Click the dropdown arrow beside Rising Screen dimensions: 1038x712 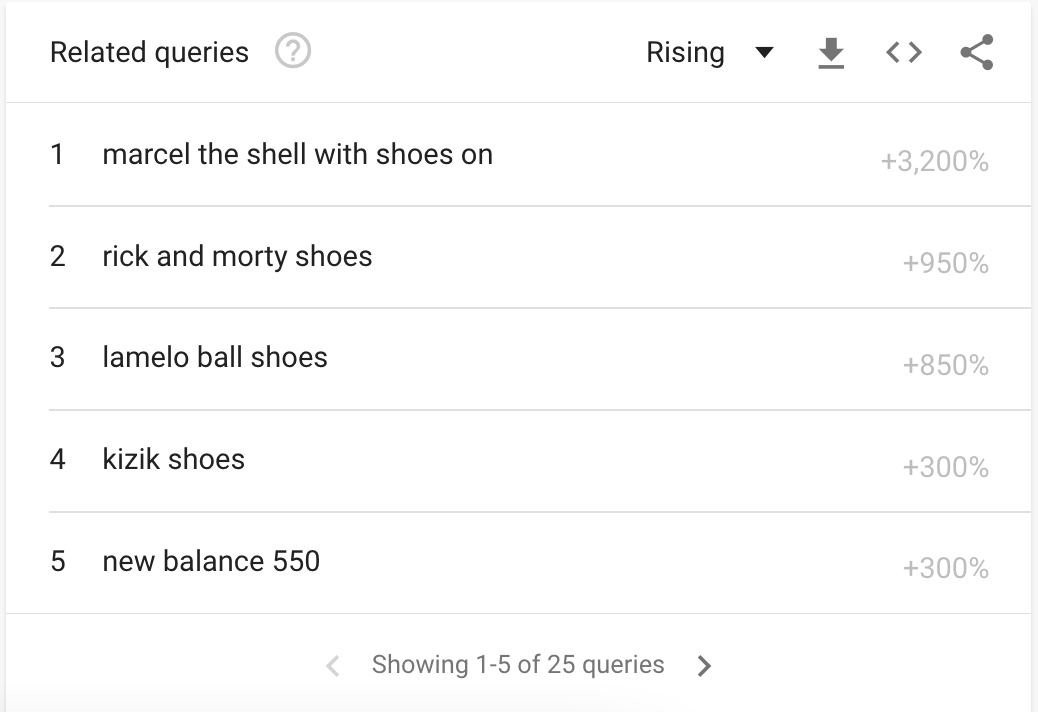[x=765, y=53]
